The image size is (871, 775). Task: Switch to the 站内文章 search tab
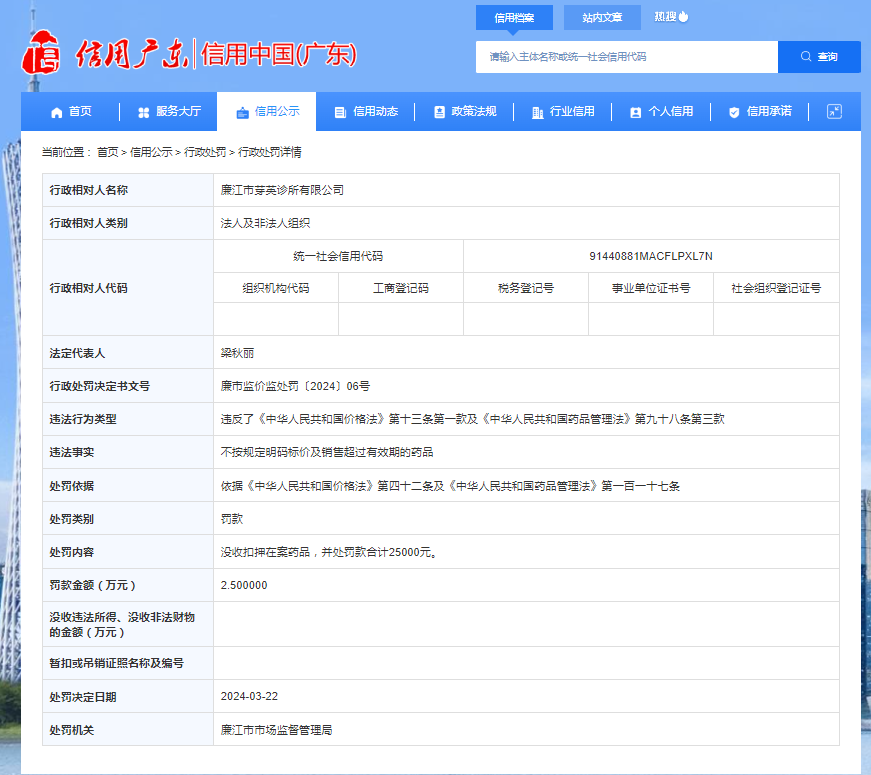tap(602, 18)
